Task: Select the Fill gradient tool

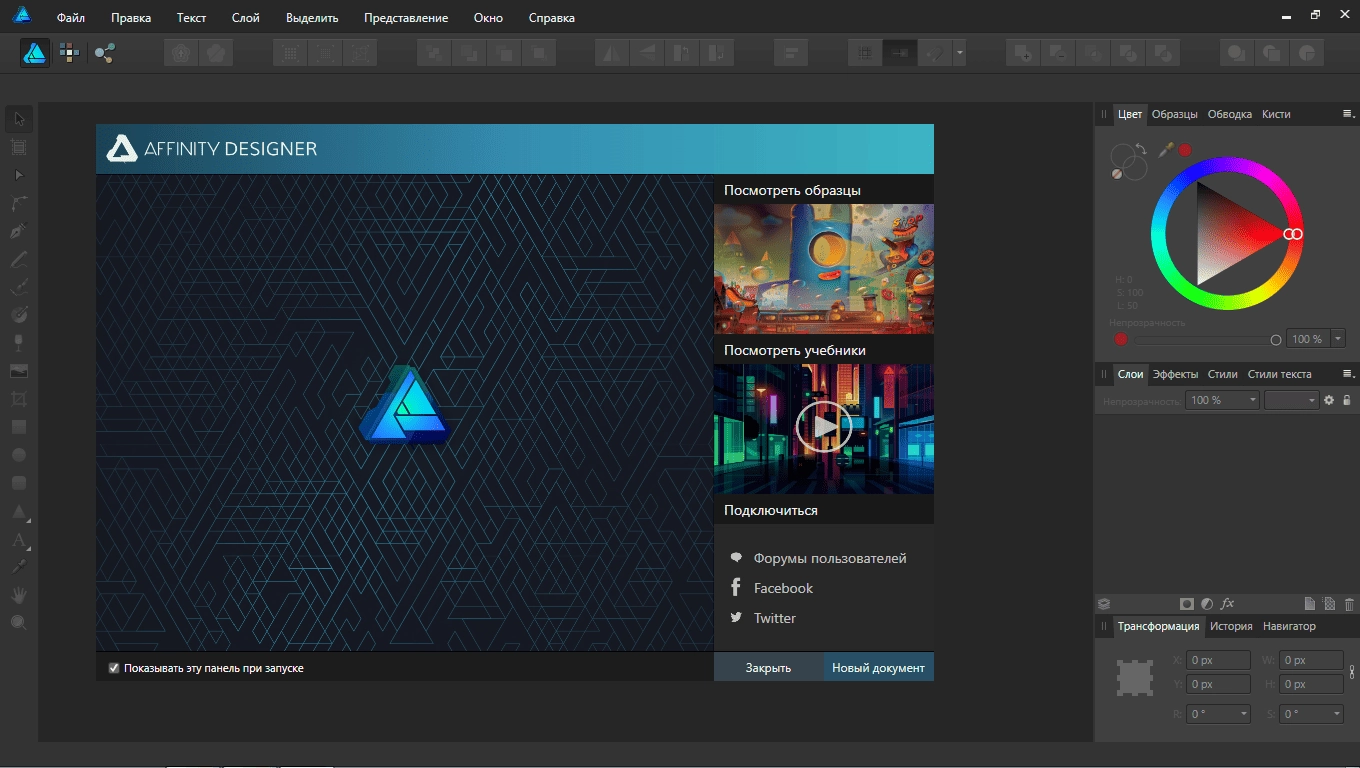Action: pyautogui.click(x=19, y=315)
